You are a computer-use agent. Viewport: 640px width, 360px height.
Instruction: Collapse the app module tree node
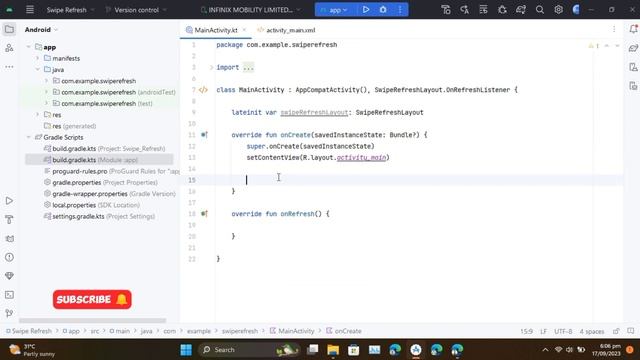29,47
